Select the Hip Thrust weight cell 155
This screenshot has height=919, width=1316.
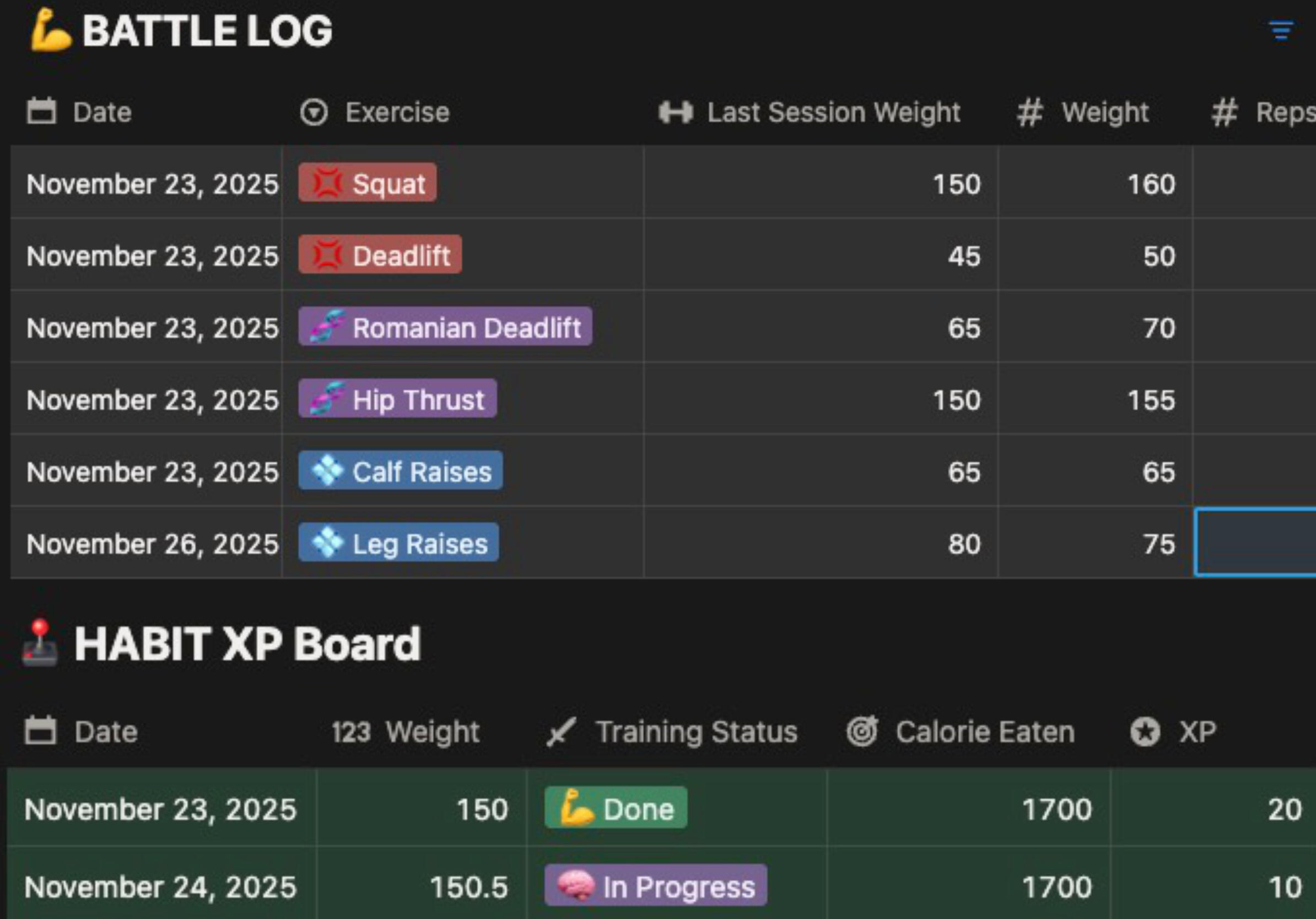pyautogui.click(x=1096, y=399)
